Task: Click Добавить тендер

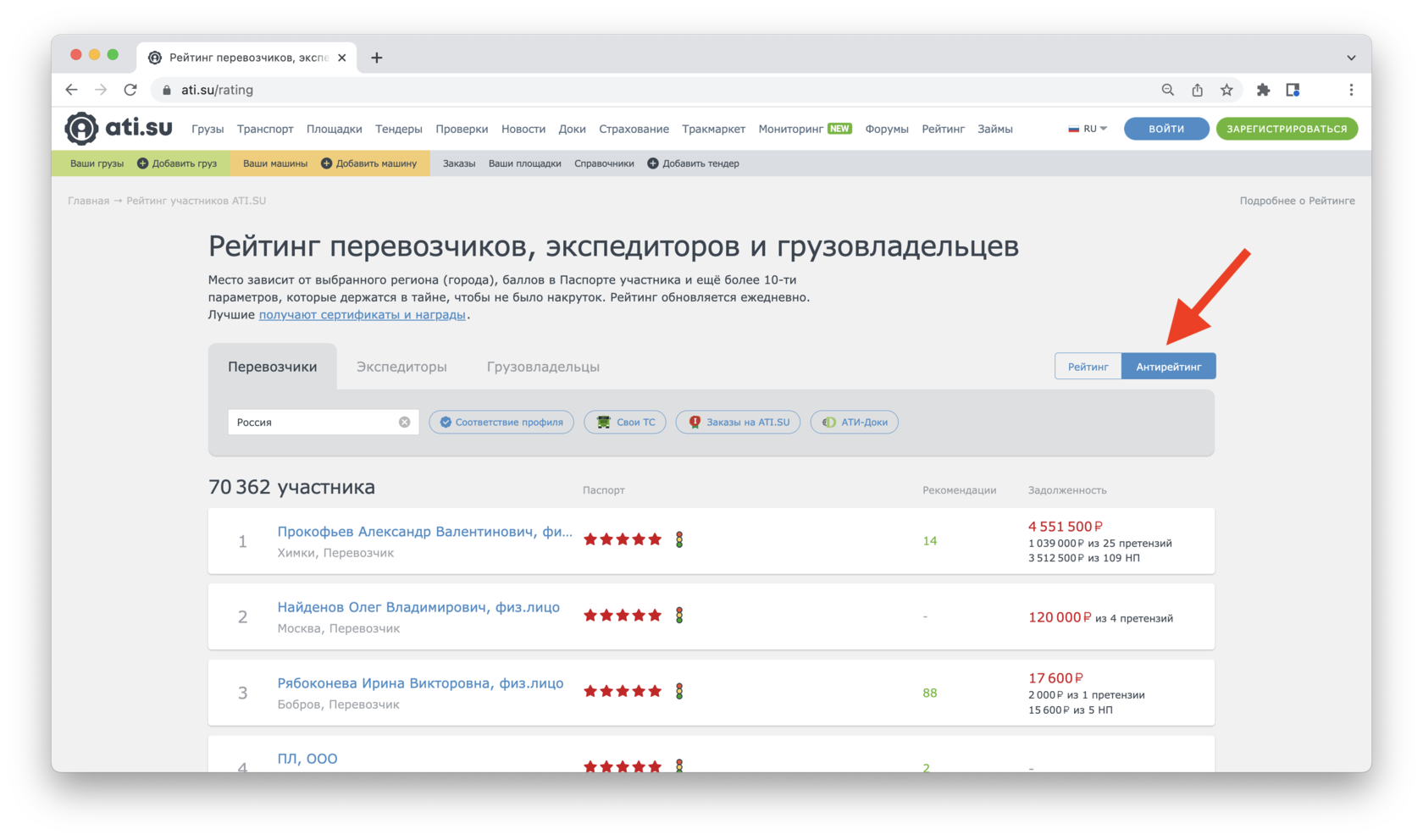Action: point(694,163)
